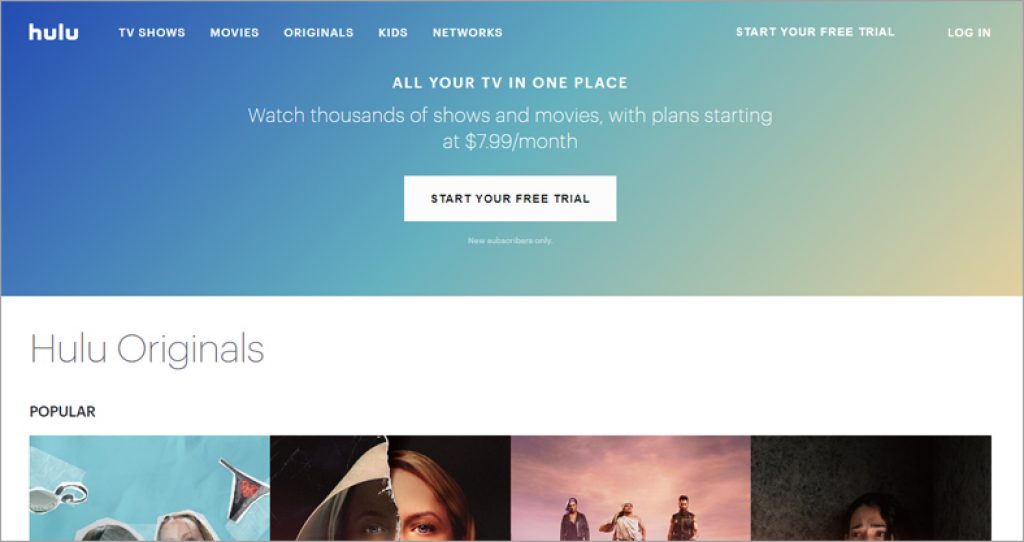
Task: Click the hulu logo
Action: [54, 32]
